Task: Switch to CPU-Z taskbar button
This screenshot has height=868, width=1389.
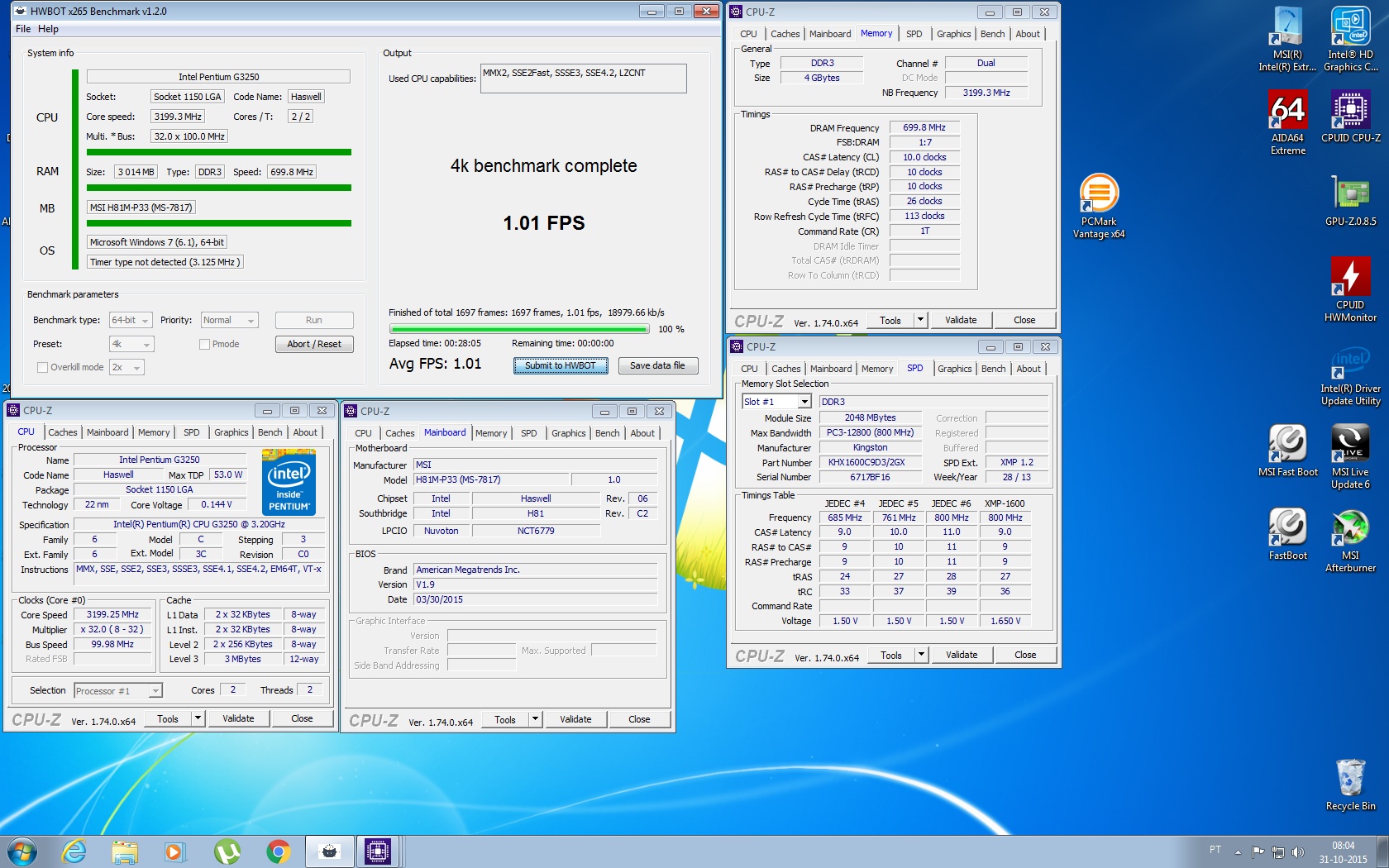Action: pyautogui.click(x=379, y=851)
